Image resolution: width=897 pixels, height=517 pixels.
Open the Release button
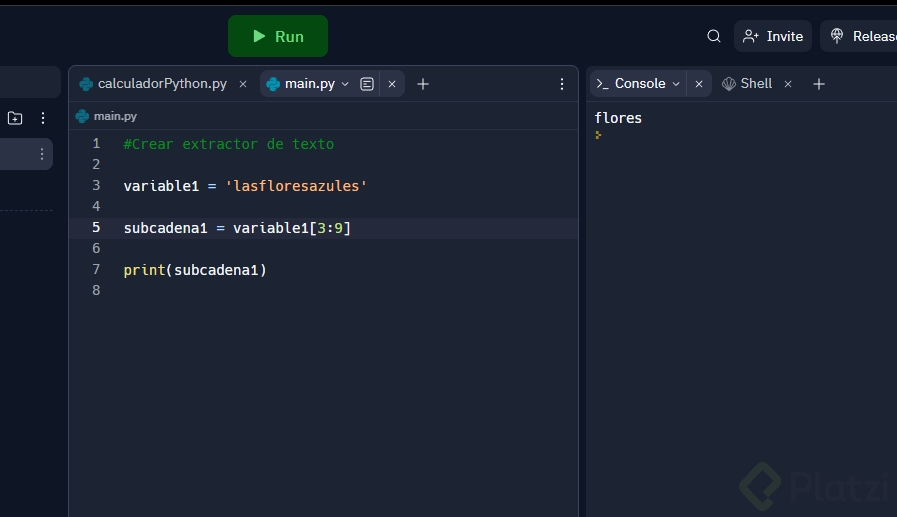pyautogui.click(x=861, y=36)
